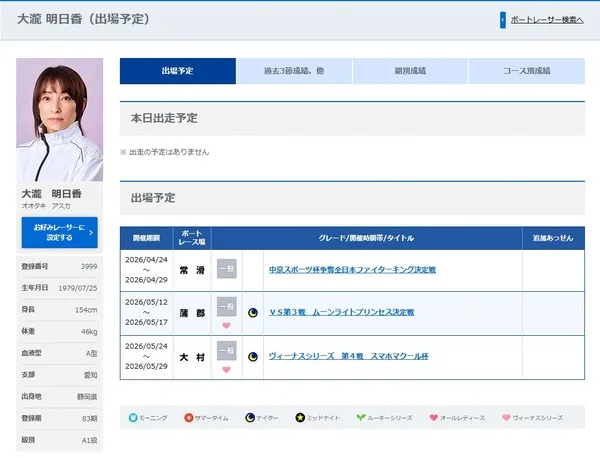The width and height of the screenshot is (600, 458).
Task: Click the 常滑 venue cell
Action: pyautogui.click(x=192, y=270)
